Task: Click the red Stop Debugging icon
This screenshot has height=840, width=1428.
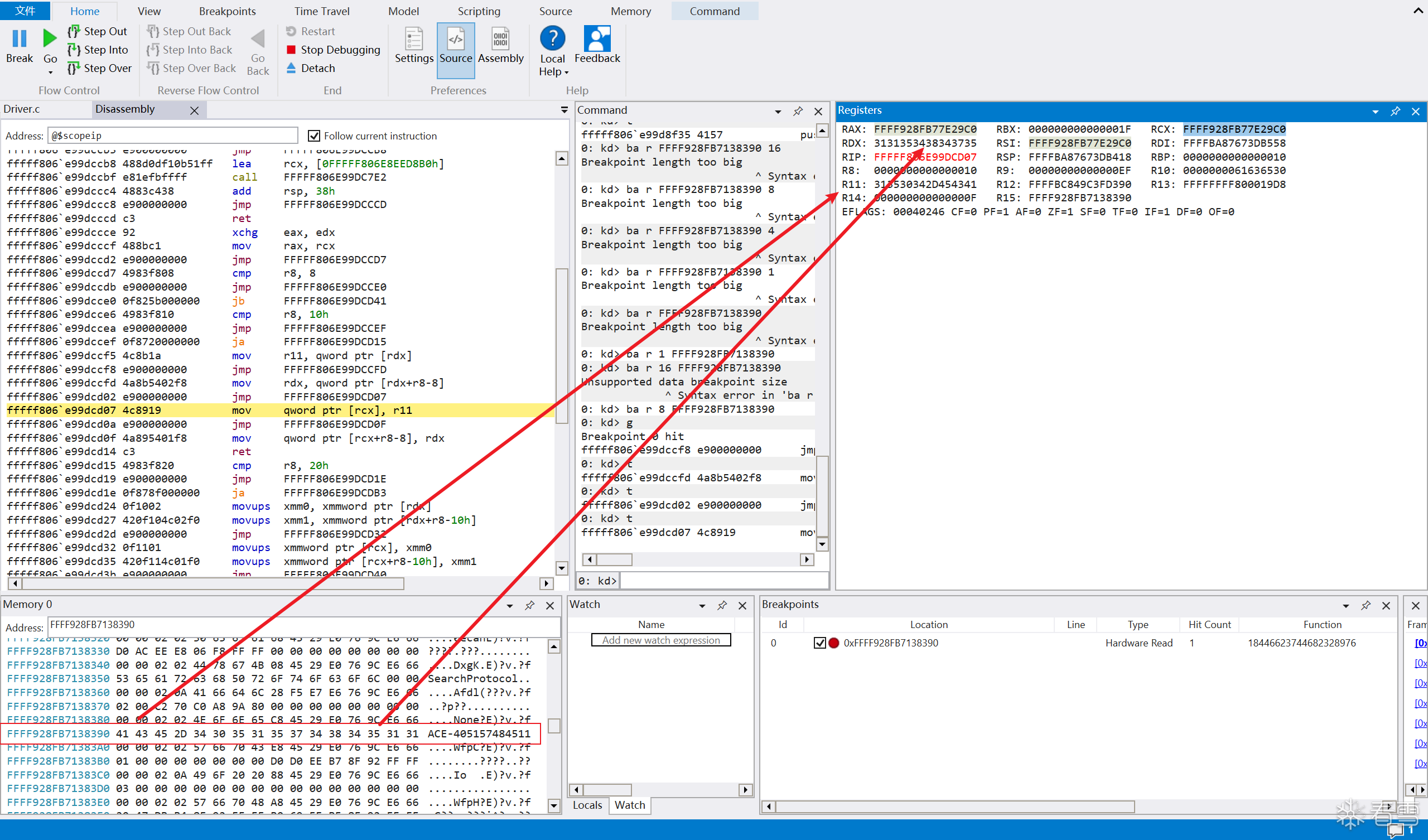Action: 291,50
